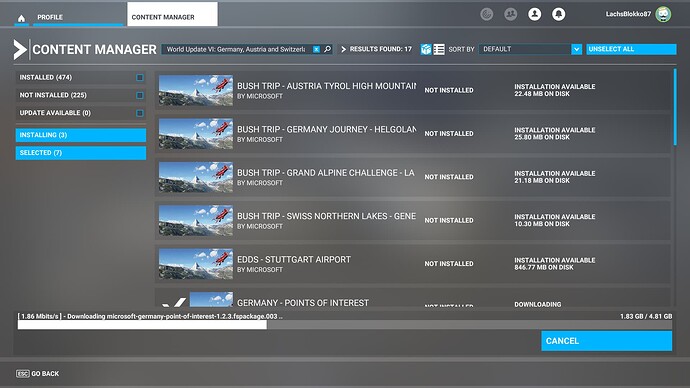
Task: Open the user profile silhouette icon
Action: point(534,14)
